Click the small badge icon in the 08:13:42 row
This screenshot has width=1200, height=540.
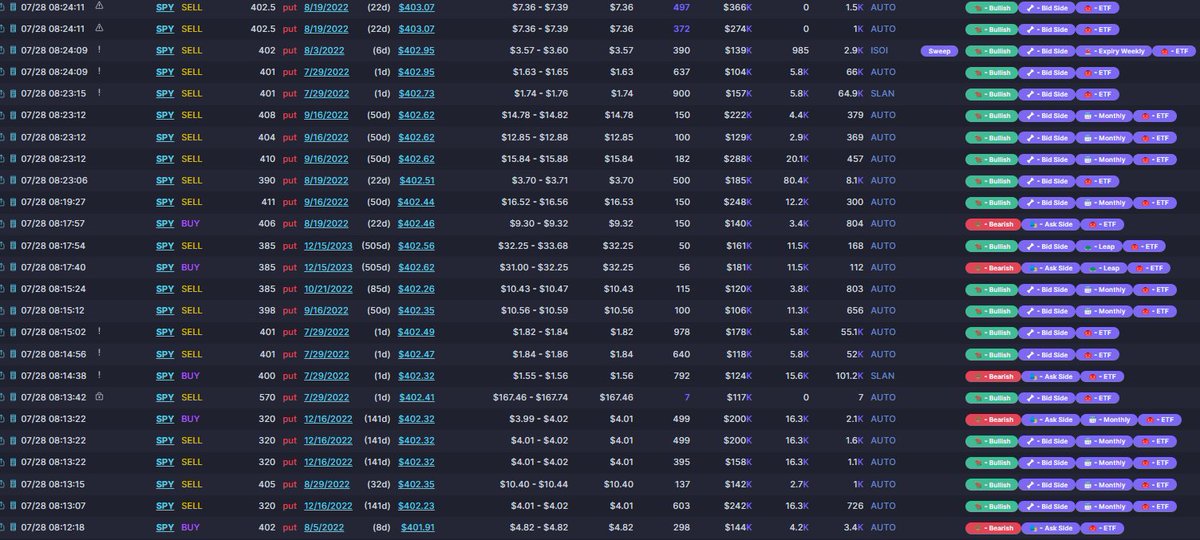99,397
